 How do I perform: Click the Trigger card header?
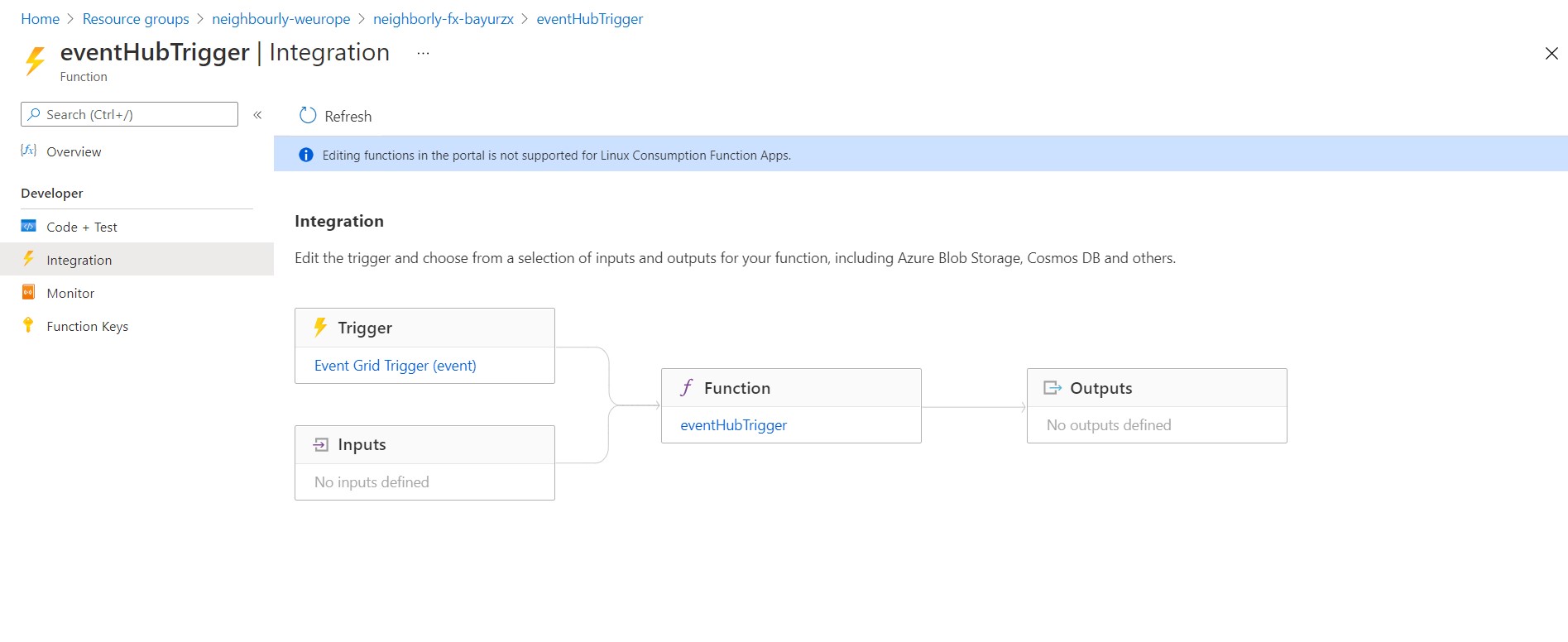(x=424, y=328)
